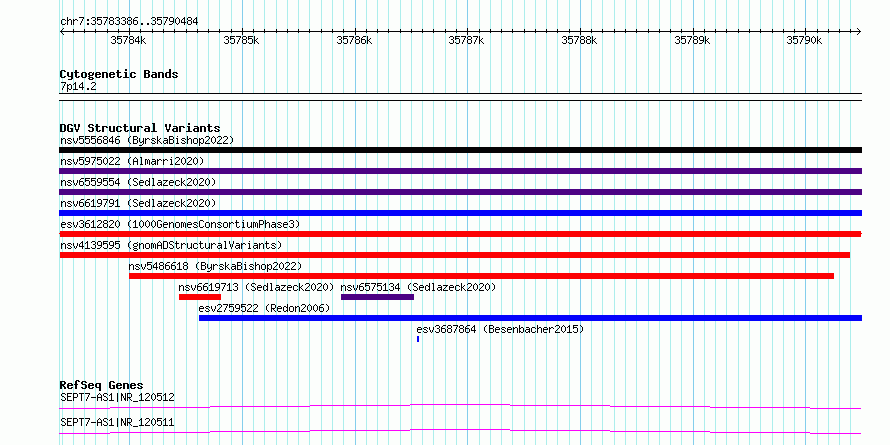Click label nsv5486618 (ByrskaBishop2022)

coord(215,266)
